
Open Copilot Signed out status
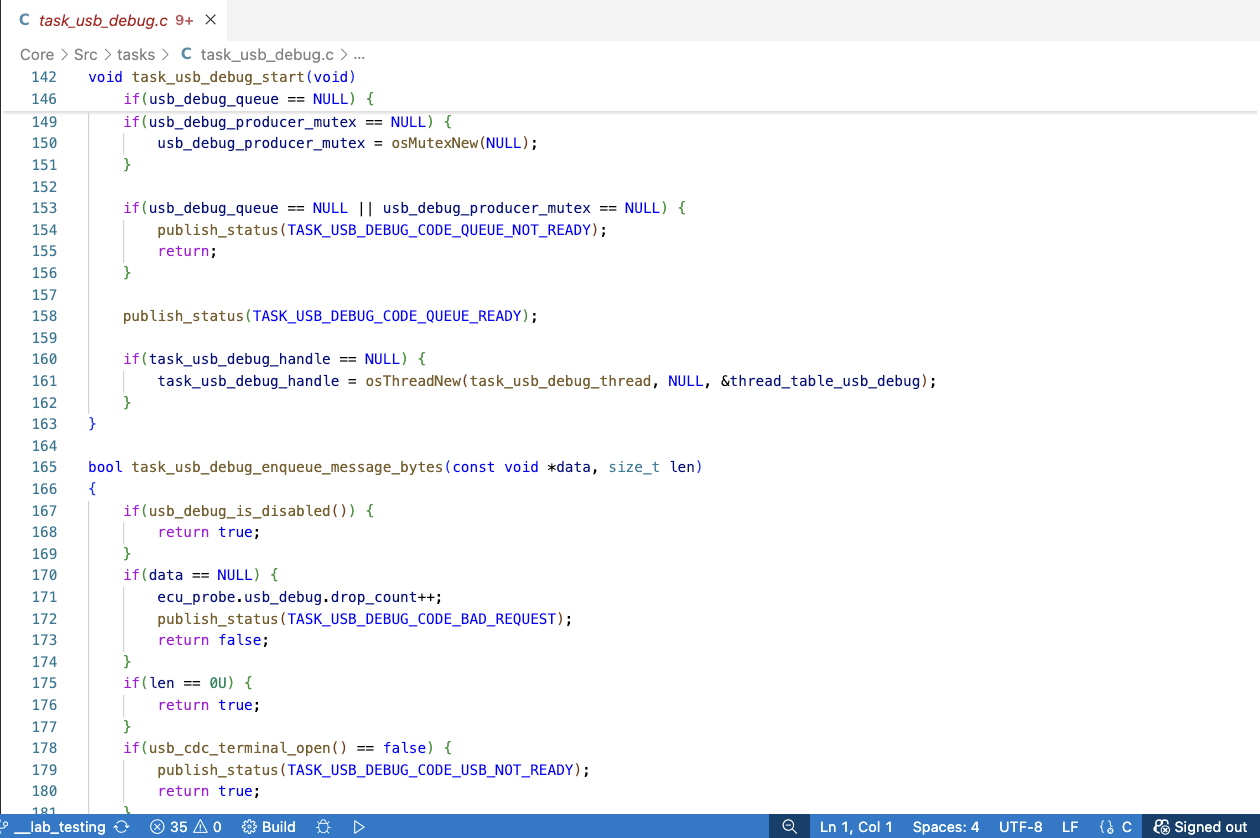coord(1201,827)
